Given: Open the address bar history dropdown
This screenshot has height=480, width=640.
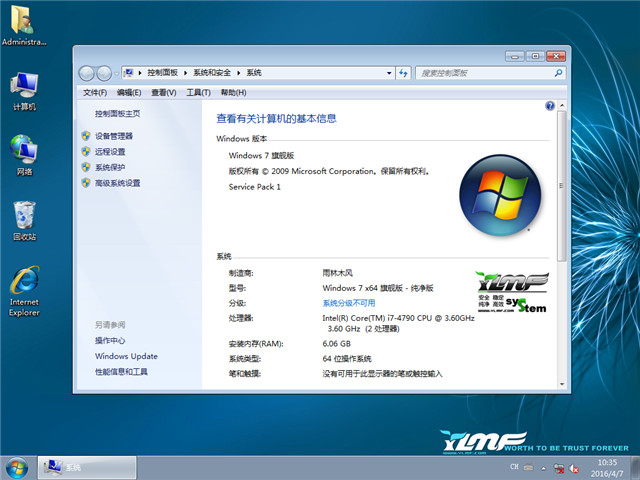Looking at the screenshot, I should 389,73.
